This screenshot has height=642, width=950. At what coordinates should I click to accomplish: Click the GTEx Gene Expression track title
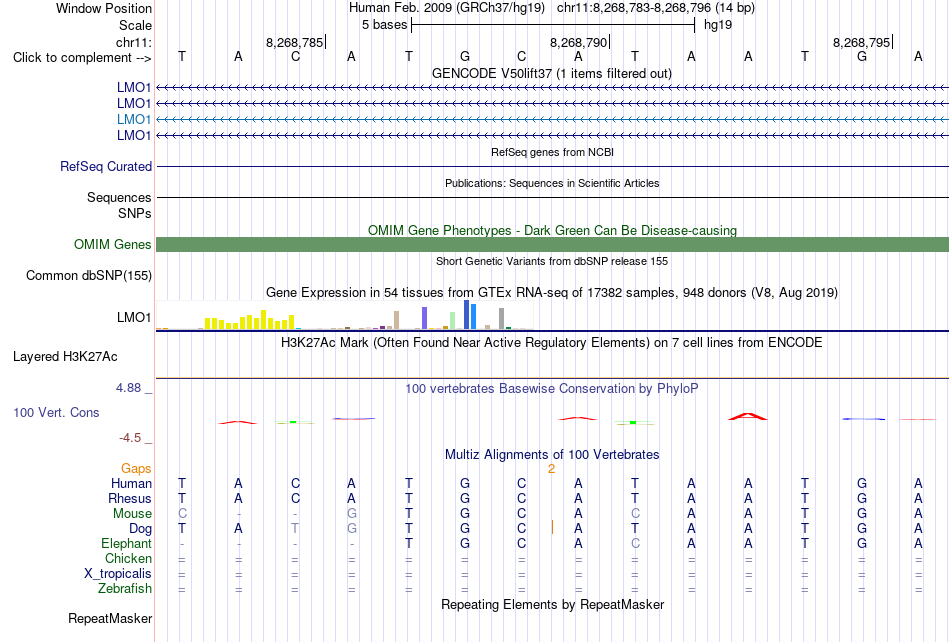click(x=552, y=293)
